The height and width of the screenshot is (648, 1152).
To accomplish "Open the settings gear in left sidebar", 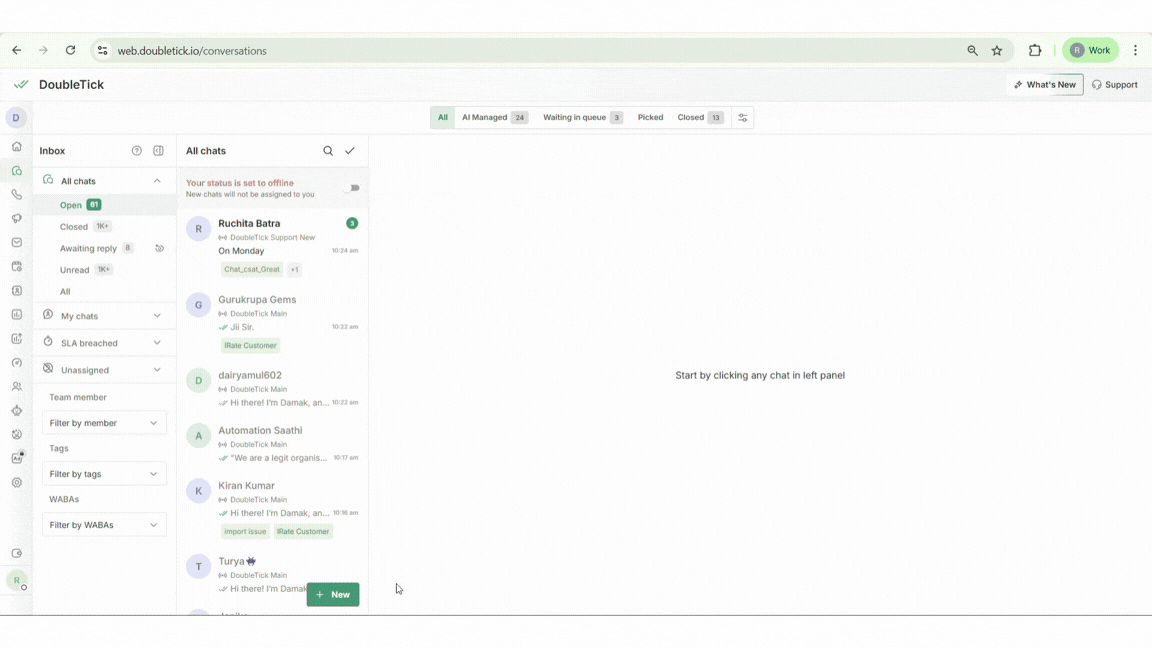I will click(16, 483).
